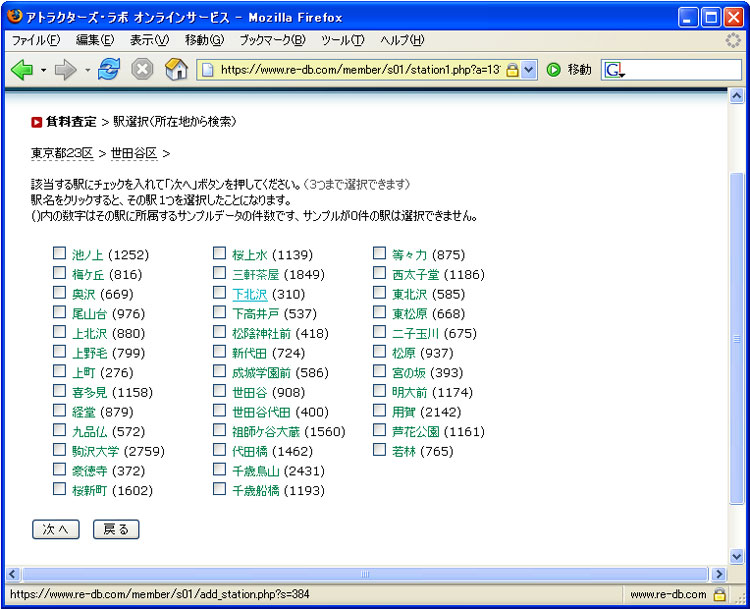Viewport: 750px width, 609px height.
Task: Click the Google search input box
Action: coord(683,70)
